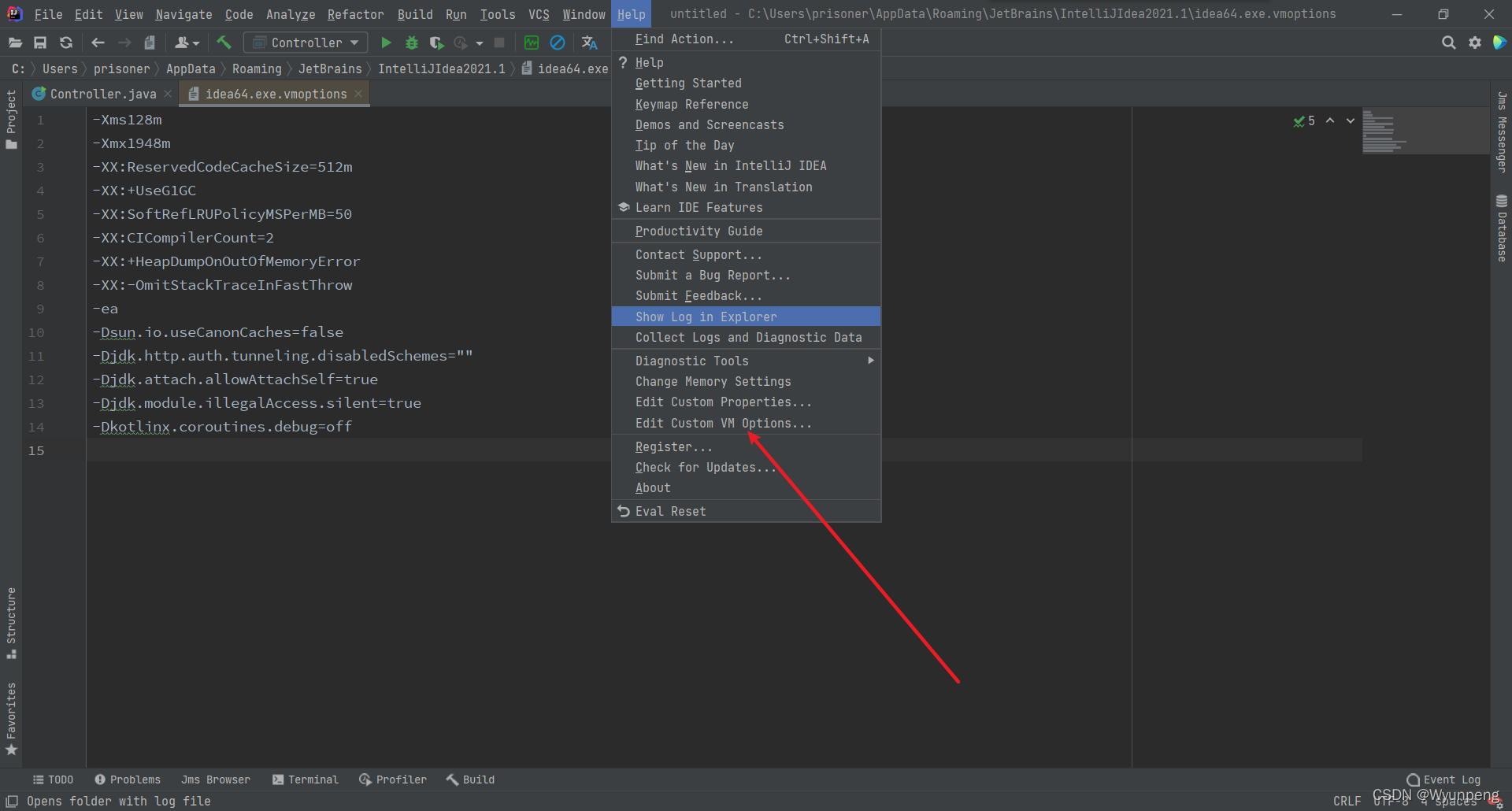Open the Structure tool window sidebar button
Screen dimensions: 1512x811
[x=11, y=622]
